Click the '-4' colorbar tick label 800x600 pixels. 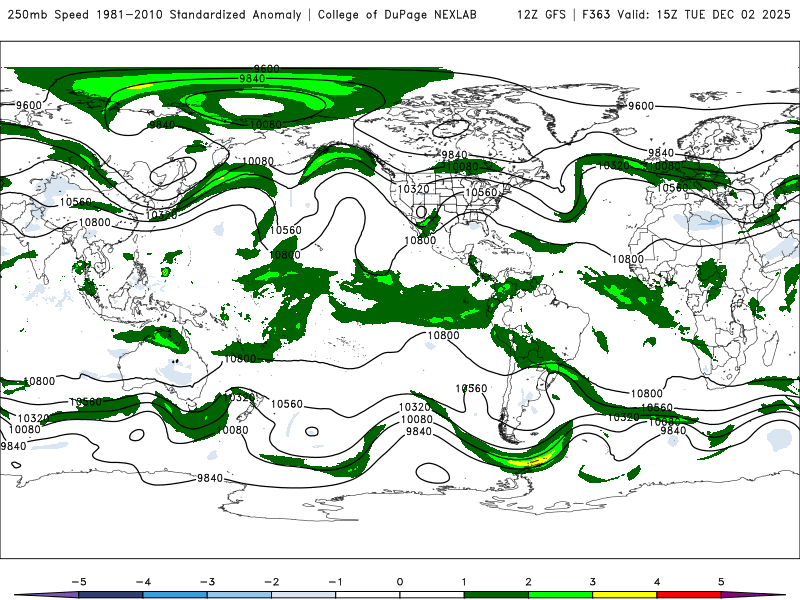pyautogui.click(x=143, y=582)
